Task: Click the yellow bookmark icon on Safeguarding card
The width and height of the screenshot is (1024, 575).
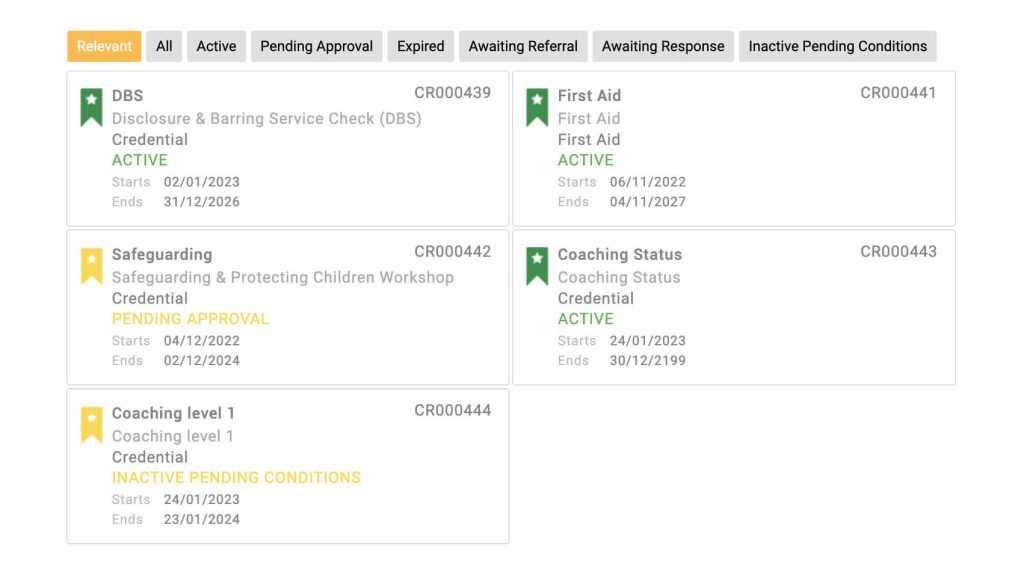Action: [x=91, y=266]
